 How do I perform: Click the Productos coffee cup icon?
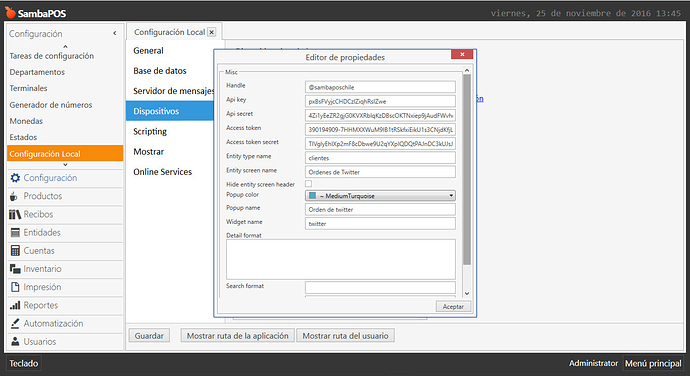[x=14, y=196]
